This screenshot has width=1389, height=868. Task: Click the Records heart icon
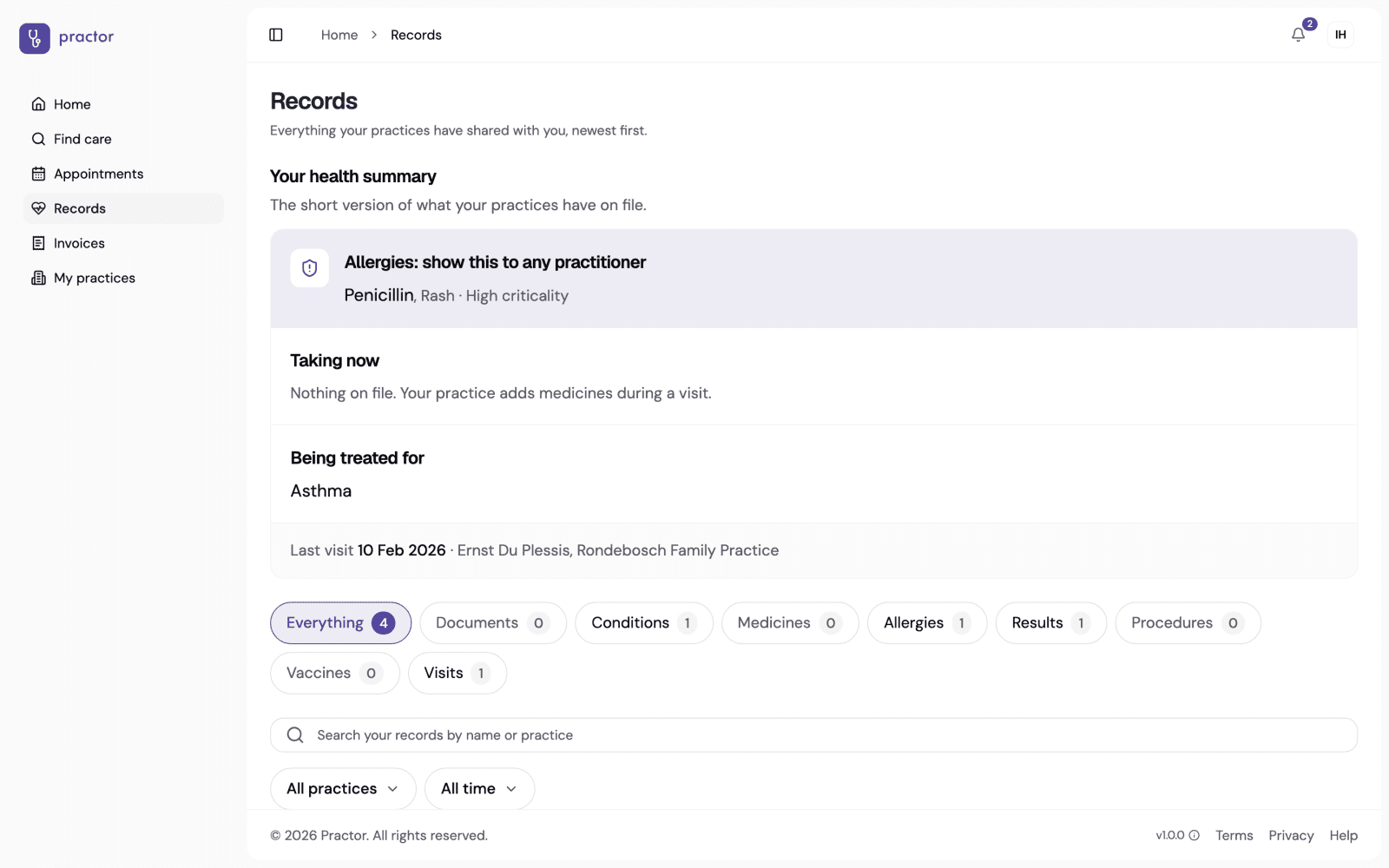point(38,208)
